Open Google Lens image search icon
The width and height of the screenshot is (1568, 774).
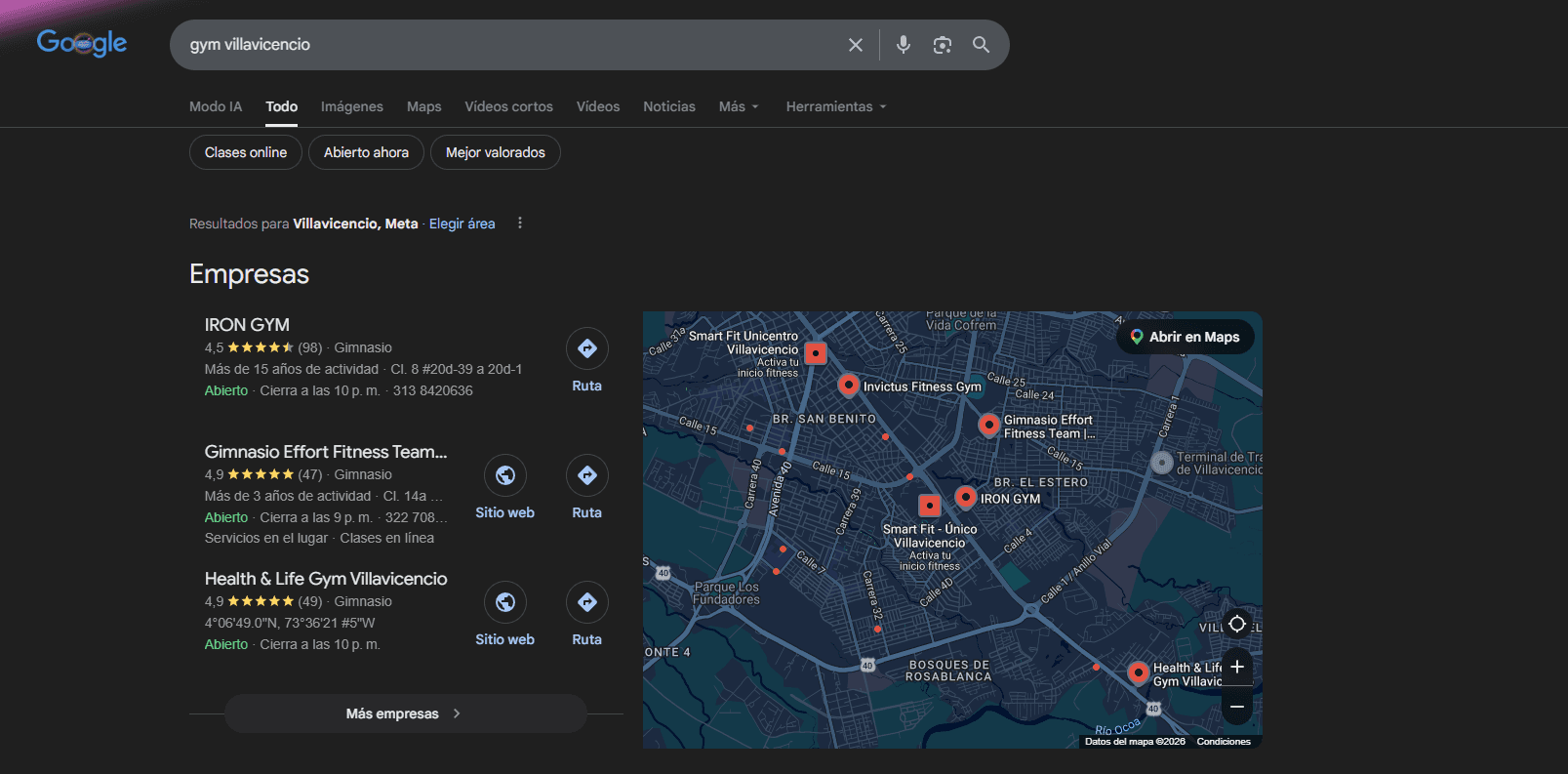943,45
